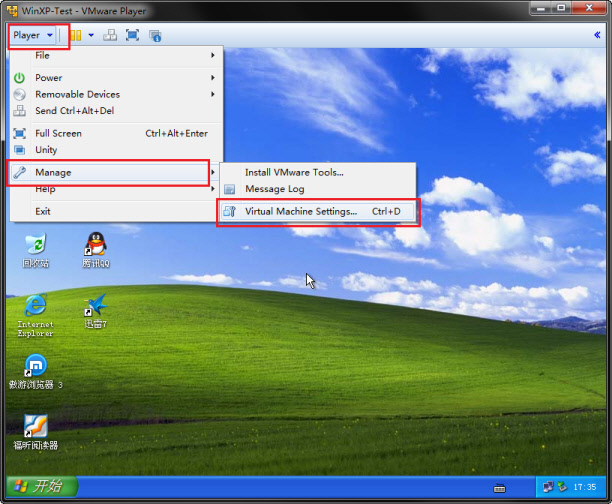Click the VMware Player title bar icon

pyautogui.click(x=12, y=11)
